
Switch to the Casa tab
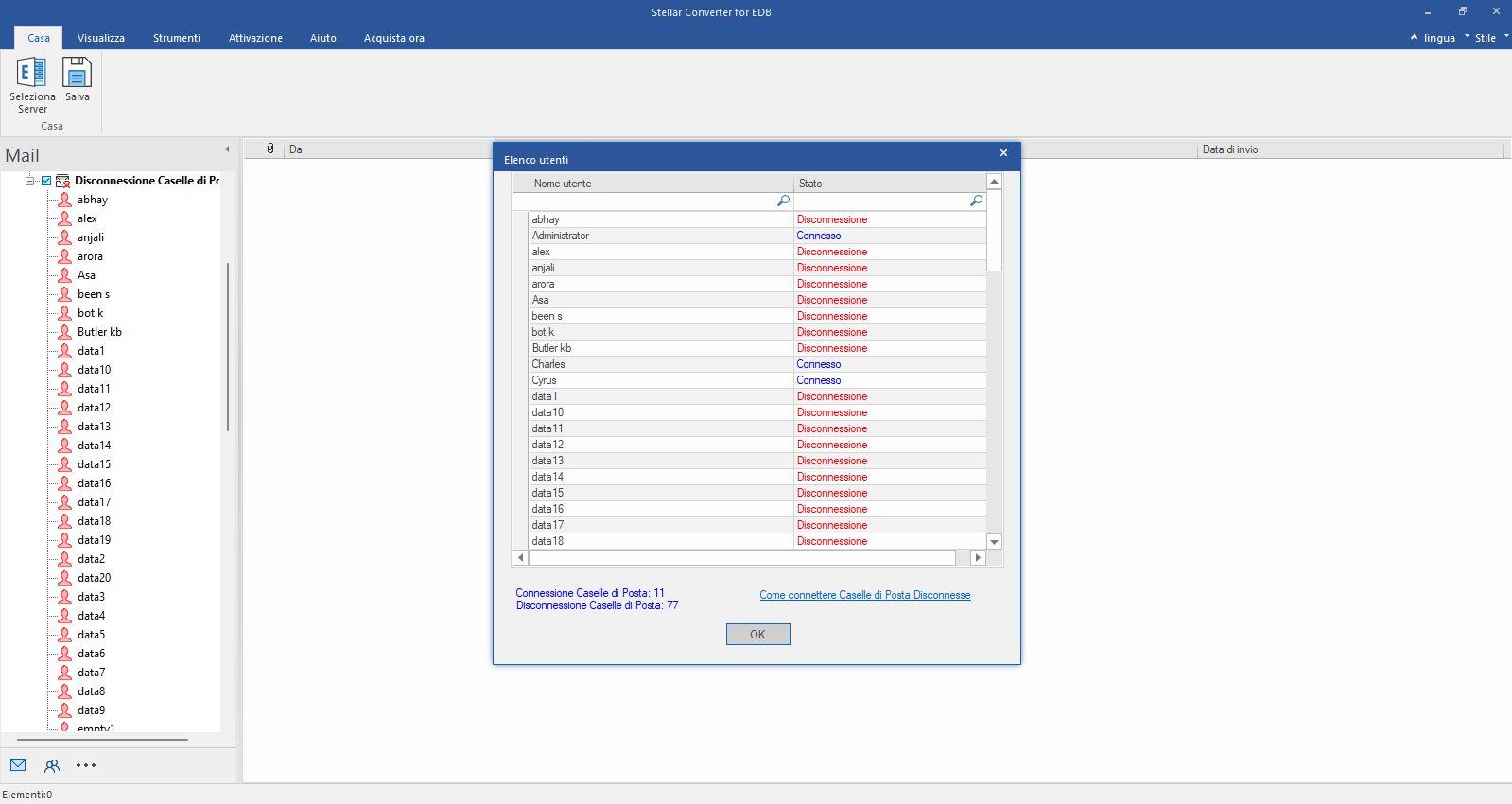coord(39,38)
